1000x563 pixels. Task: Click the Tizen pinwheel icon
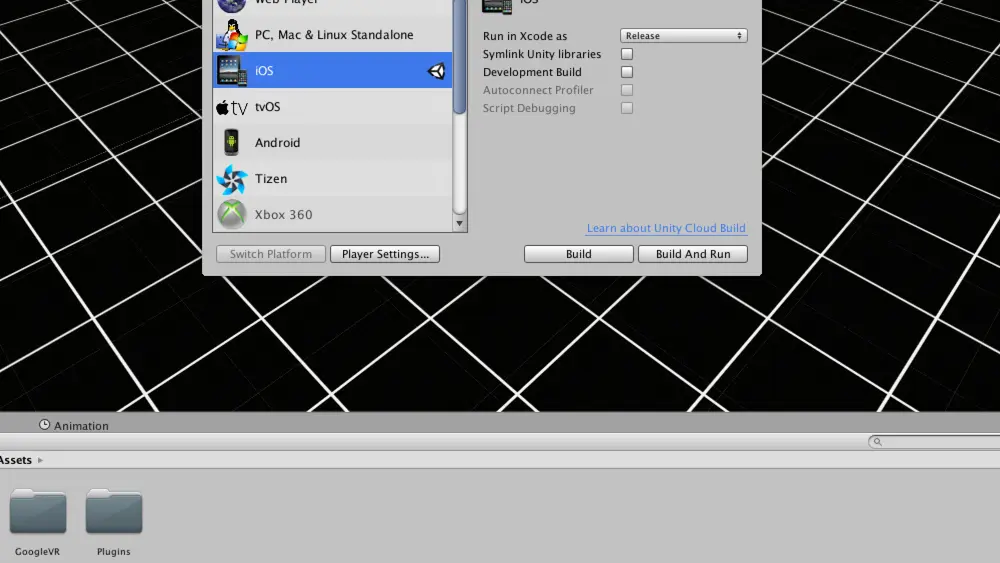click(x=232, y=179)
